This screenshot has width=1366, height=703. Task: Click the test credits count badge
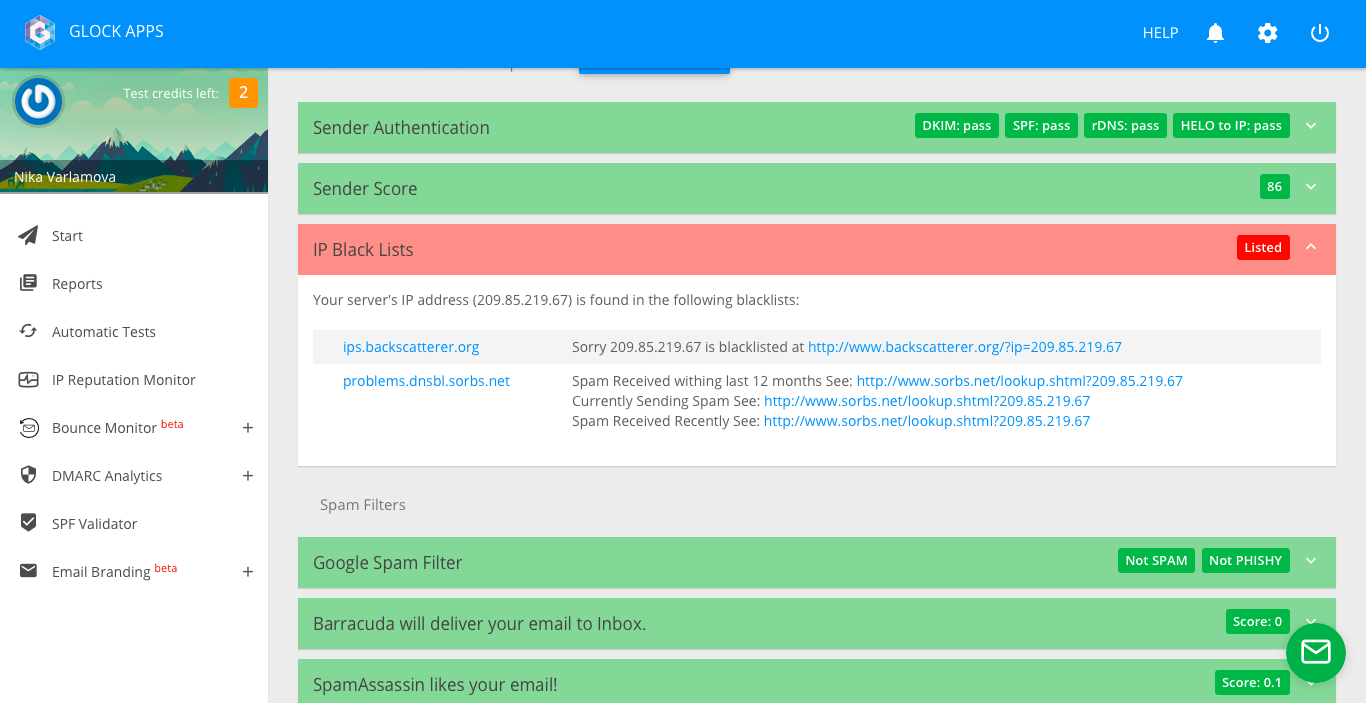[x=243, y=93]
